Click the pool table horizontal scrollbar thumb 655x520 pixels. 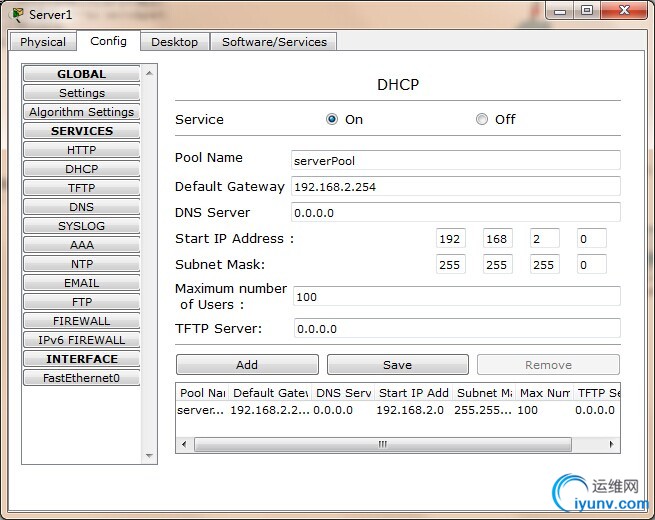click(x=383, y=444)
